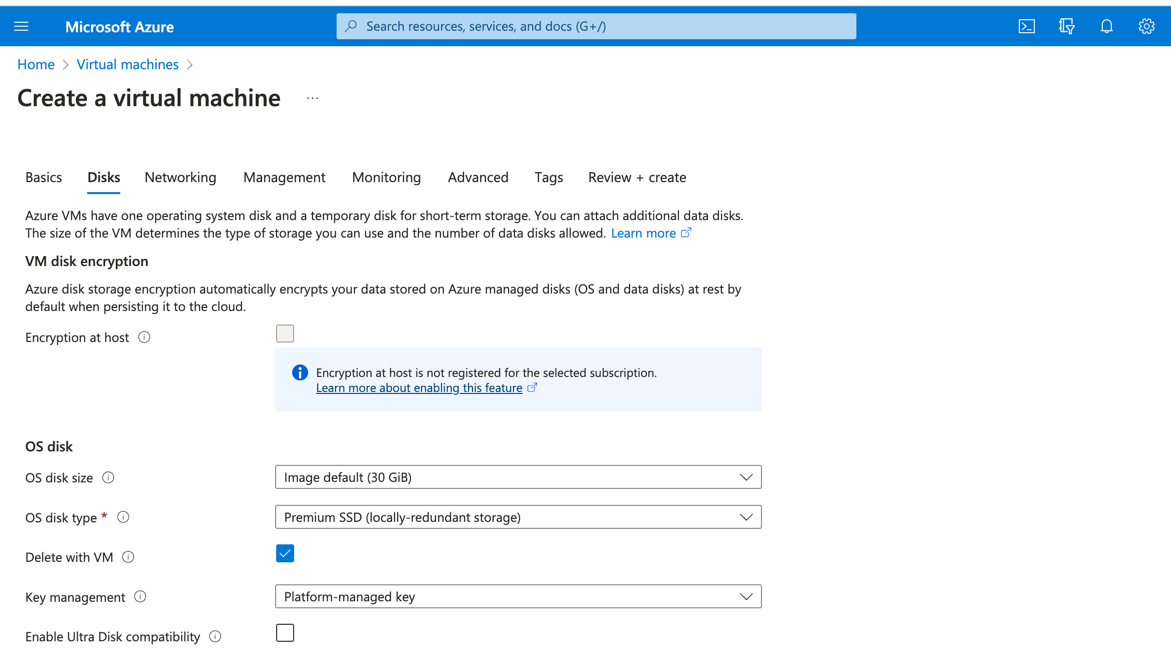Image resolution: width=1171 pixels, height=661 pixels.
Task: Open the notifications bell
Action: pos(1107,26)
